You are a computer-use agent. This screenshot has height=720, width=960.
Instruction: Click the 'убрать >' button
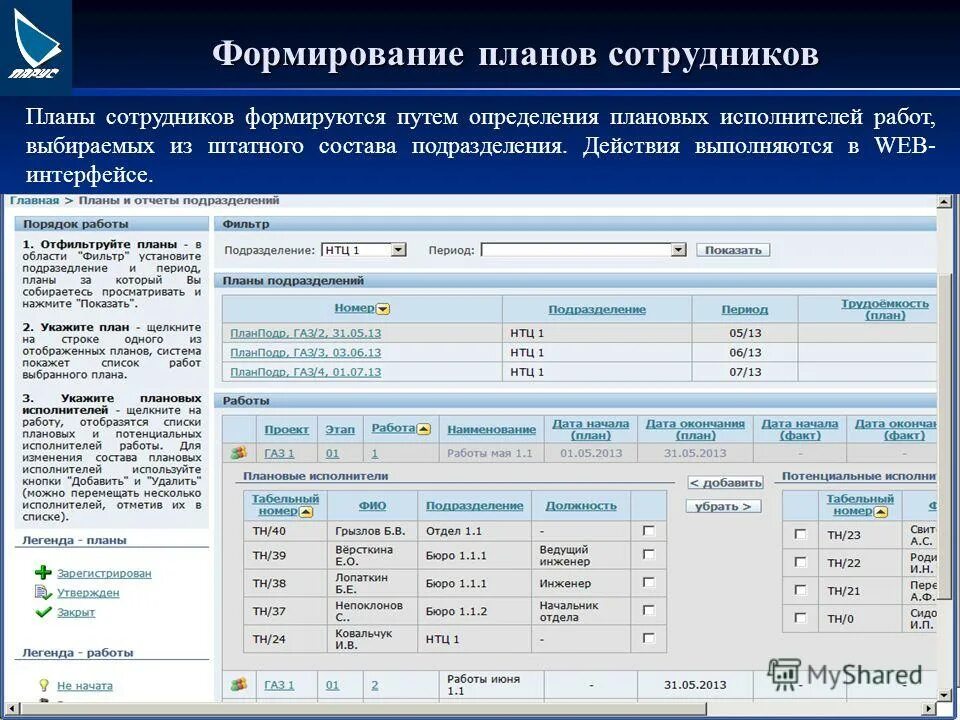[724, 506]
